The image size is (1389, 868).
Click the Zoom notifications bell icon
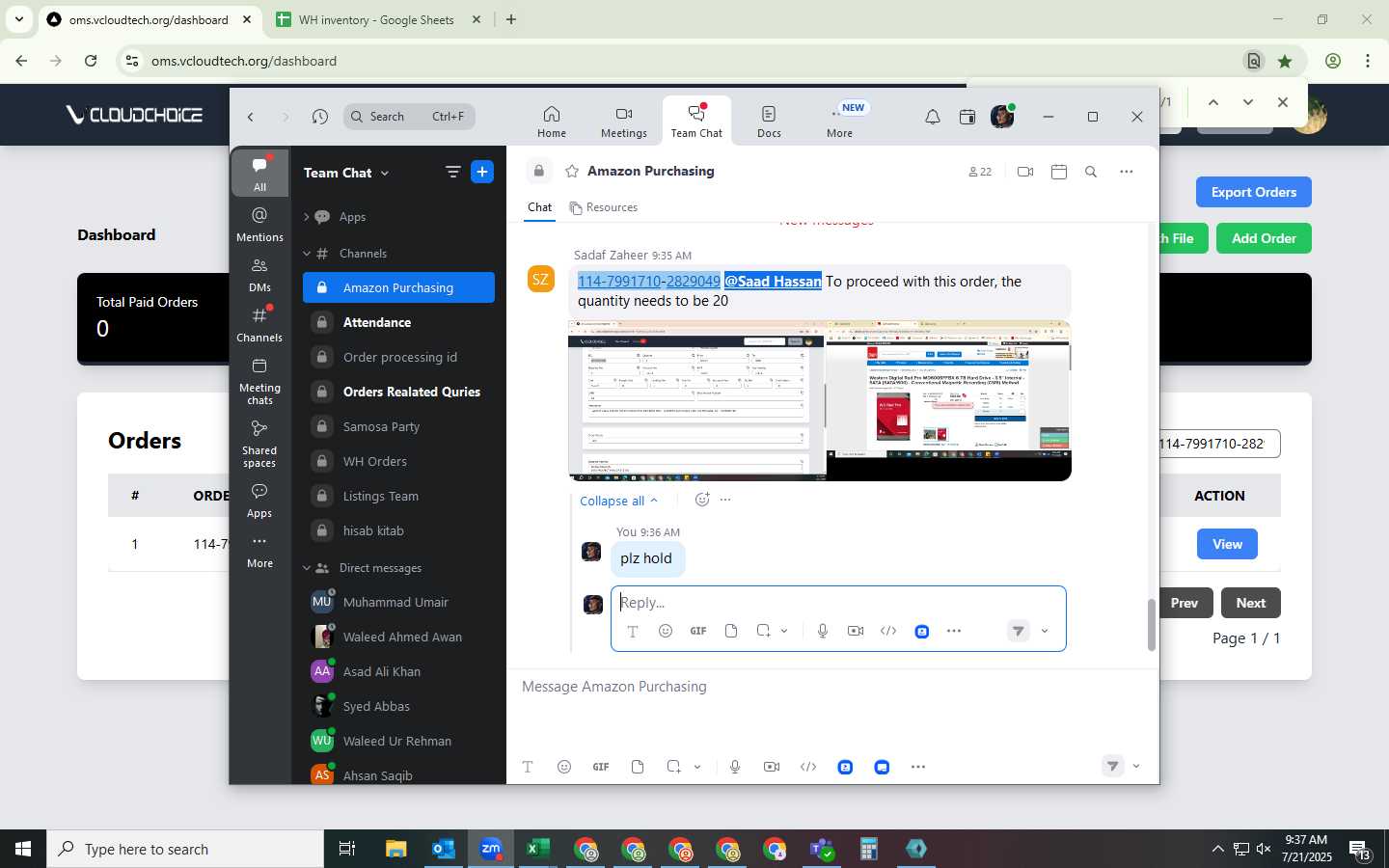pyautogui.click(x=933, y=117)
